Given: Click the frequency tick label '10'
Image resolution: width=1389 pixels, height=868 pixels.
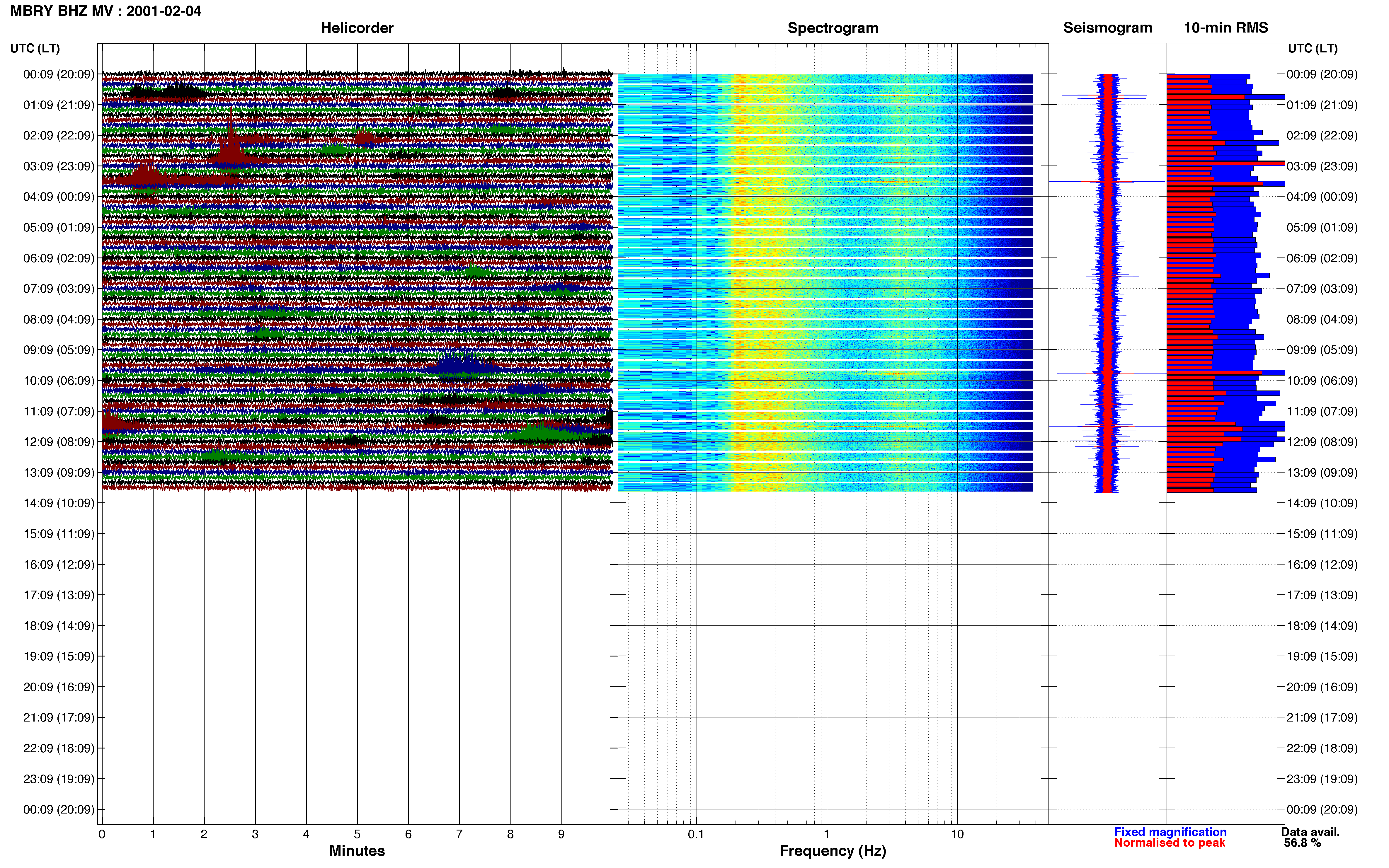Looking at the screenshot, I should coord(957,834).
